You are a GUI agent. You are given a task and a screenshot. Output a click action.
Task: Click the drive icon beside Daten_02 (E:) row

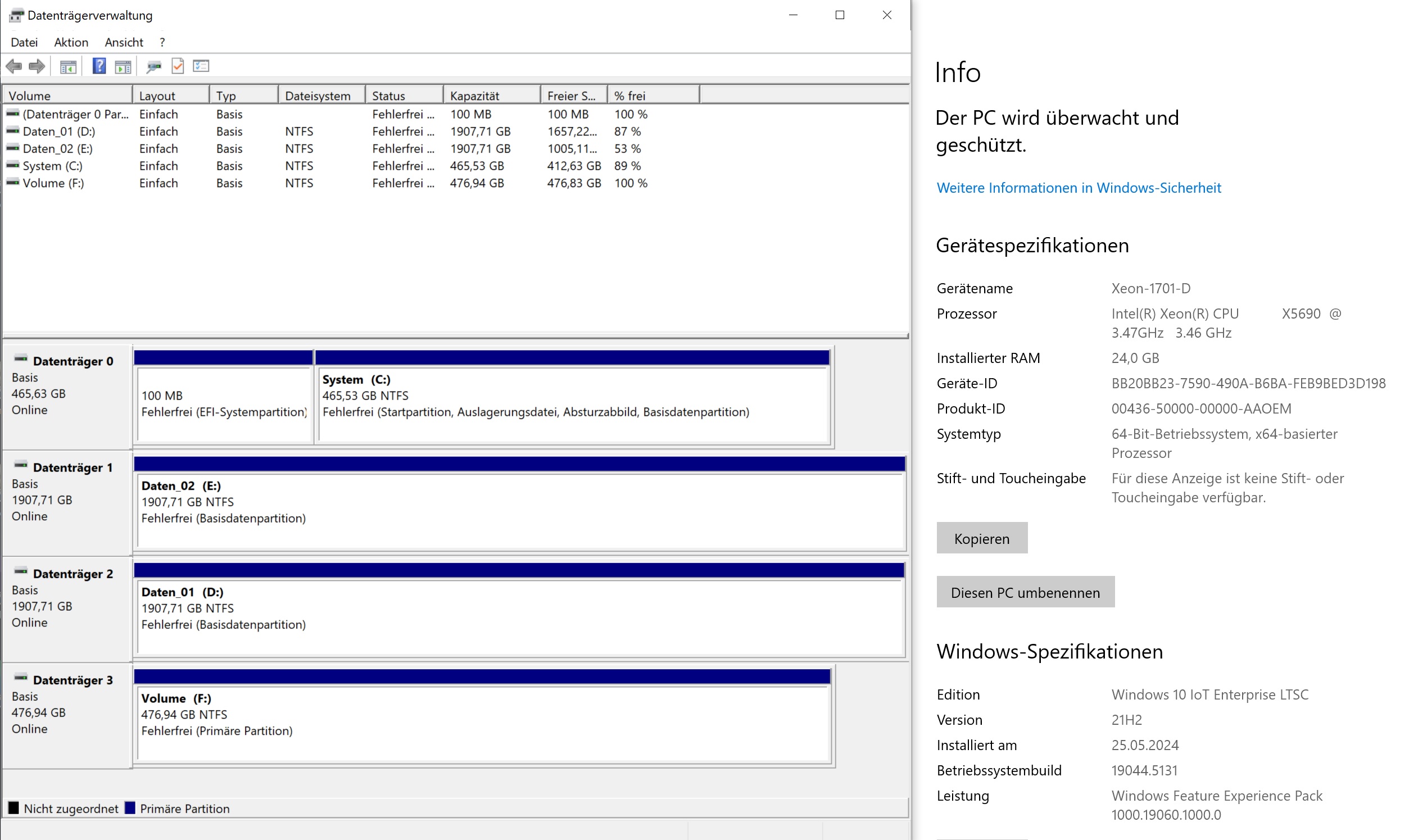pyautogui.click(x=13, y=148)
